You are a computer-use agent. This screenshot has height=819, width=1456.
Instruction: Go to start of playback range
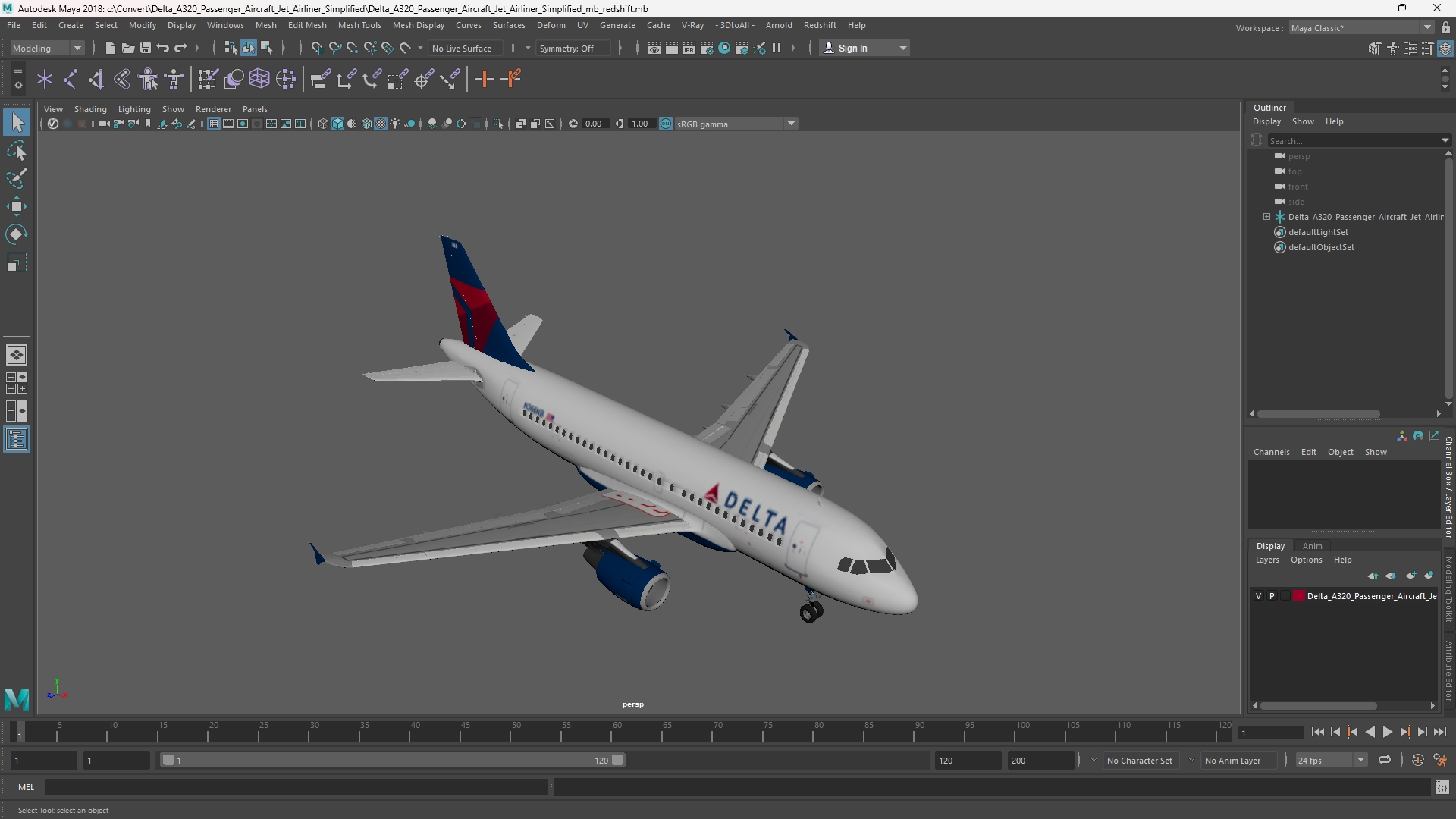click(x=1317, y=732)
